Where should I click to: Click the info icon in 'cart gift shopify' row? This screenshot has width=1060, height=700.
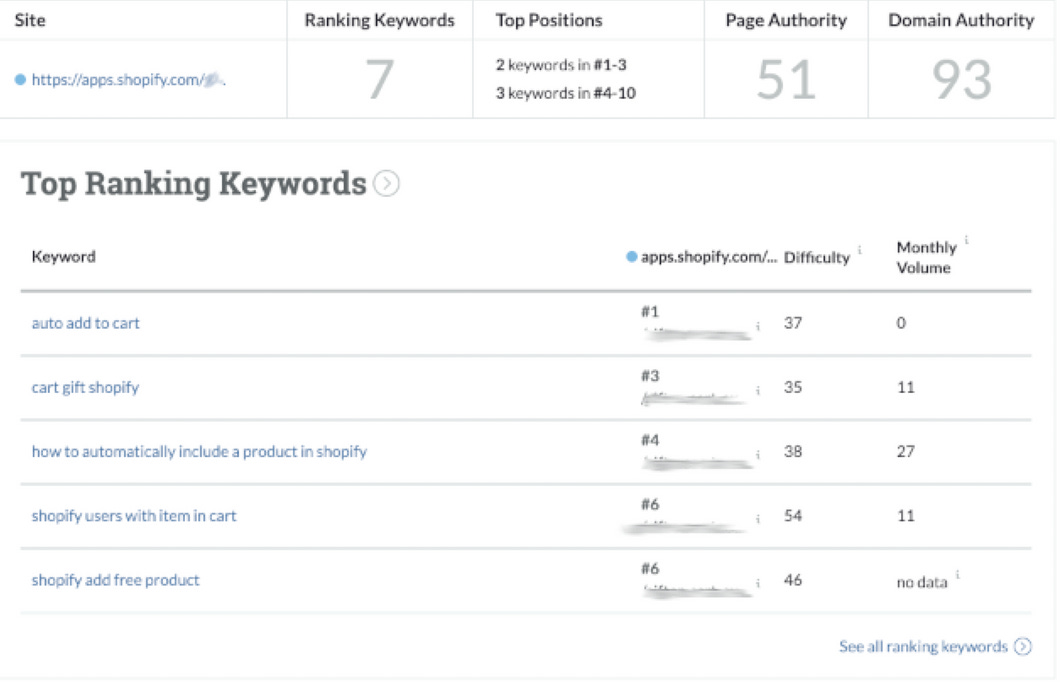[x=758, y=390]
